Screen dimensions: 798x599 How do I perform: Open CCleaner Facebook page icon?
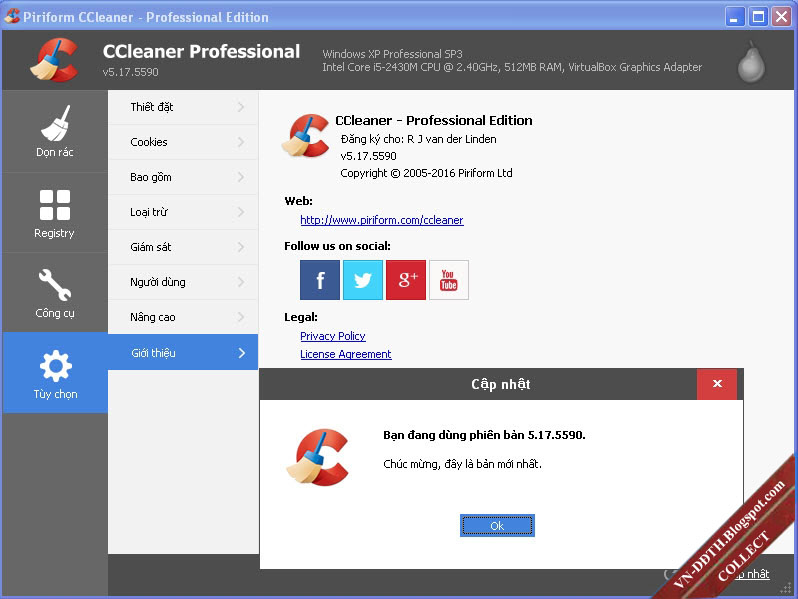(x=320, y=280)
